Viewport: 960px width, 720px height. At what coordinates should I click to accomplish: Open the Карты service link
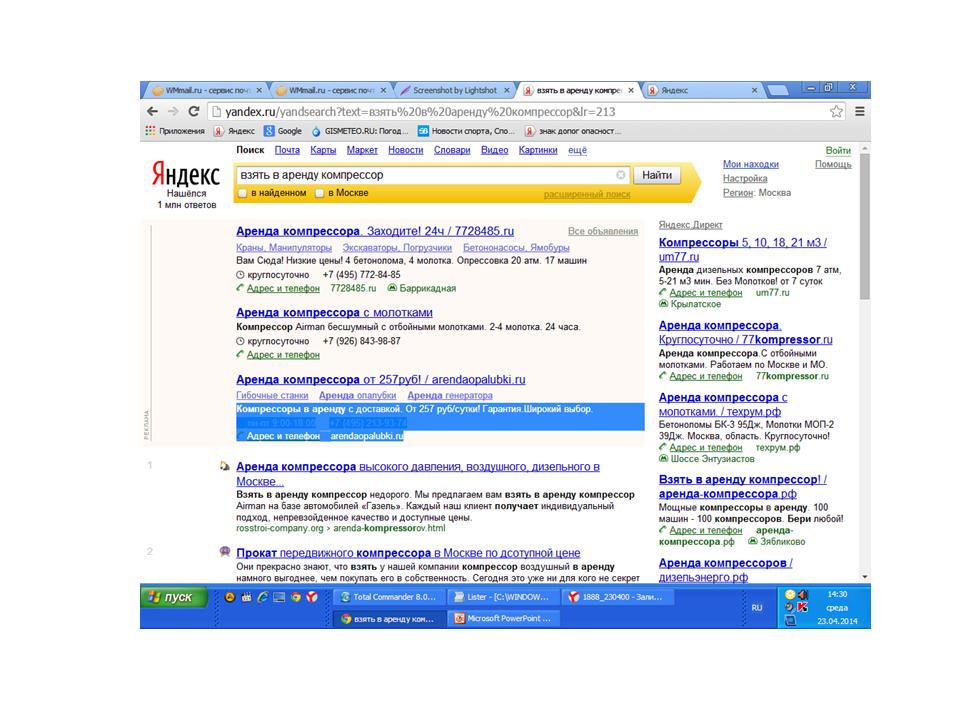323,150
